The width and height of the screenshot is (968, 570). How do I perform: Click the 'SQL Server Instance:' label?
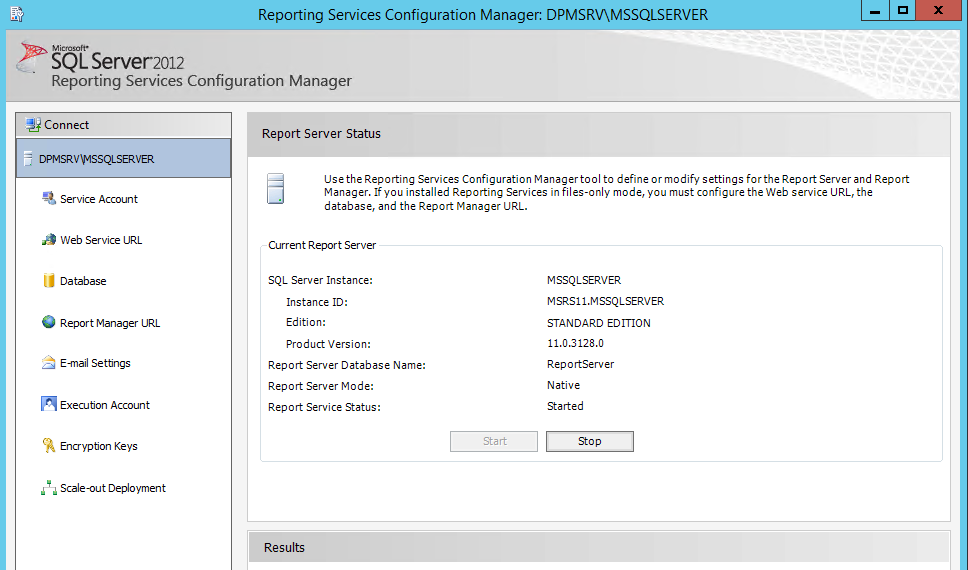pos(320,280)
